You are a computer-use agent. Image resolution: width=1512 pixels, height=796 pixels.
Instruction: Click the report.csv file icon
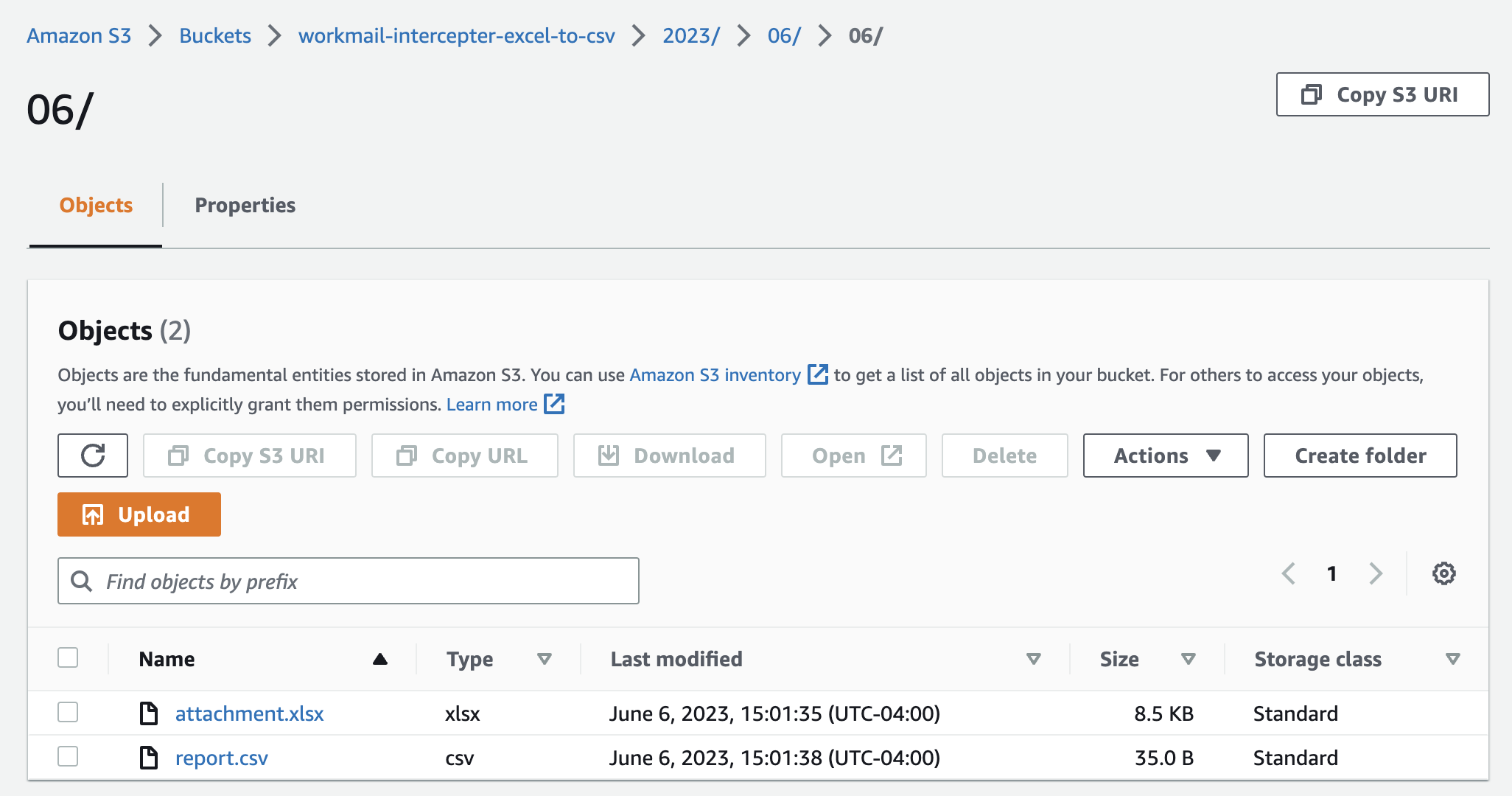coord(149,757)
